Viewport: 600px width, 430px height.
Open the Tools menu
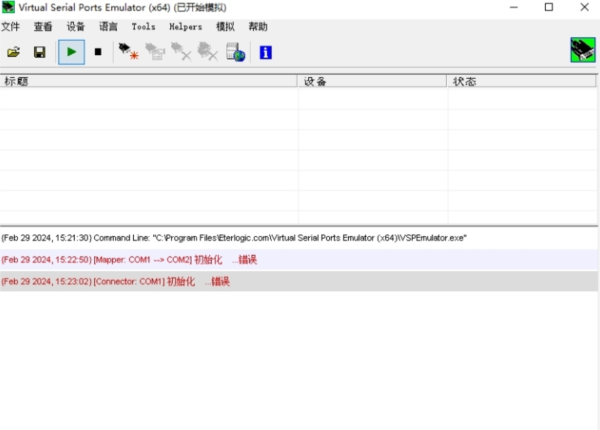coord(143,27)
